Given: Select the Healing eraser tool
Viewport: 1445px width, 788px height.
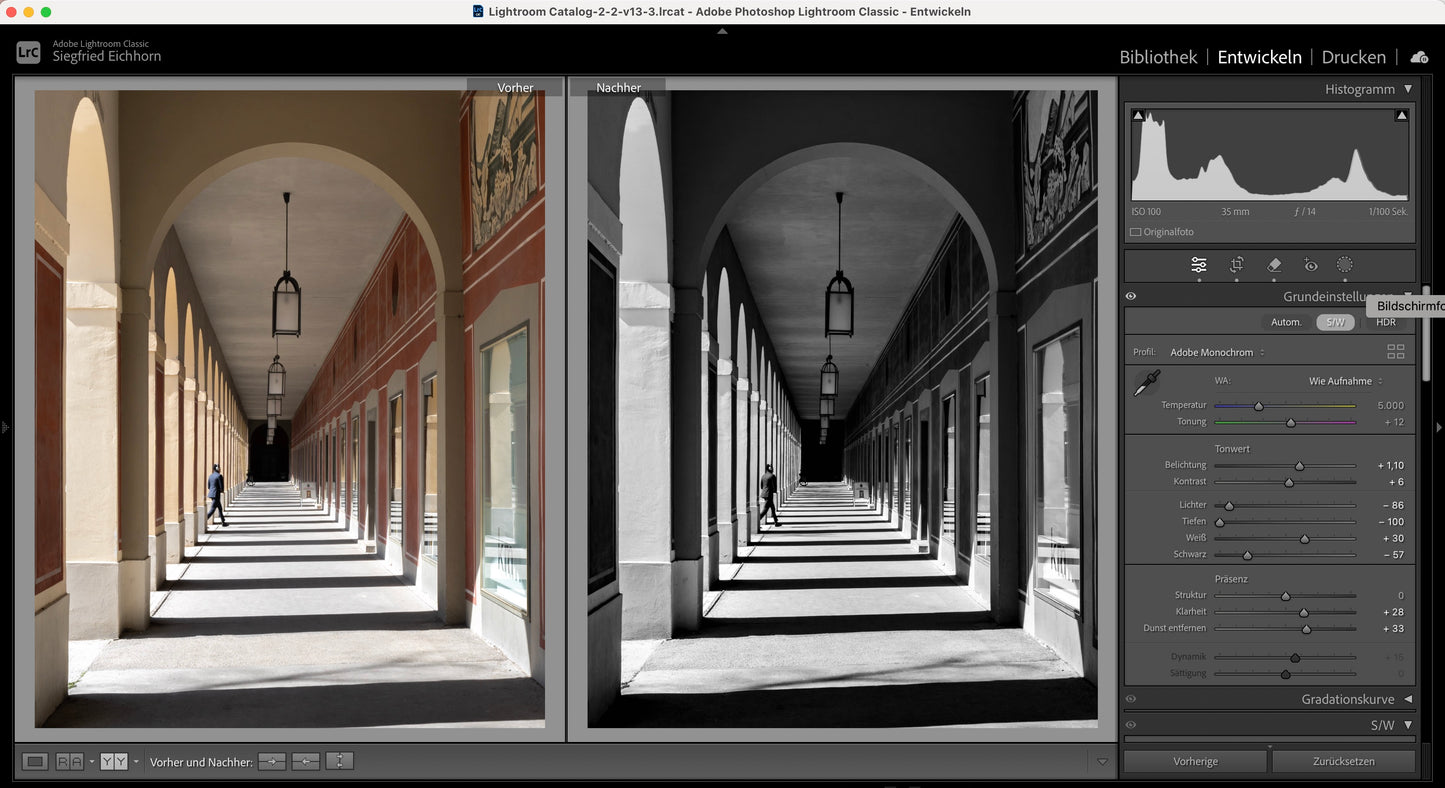Looking at the screenshot, I should coord(1273,265).
